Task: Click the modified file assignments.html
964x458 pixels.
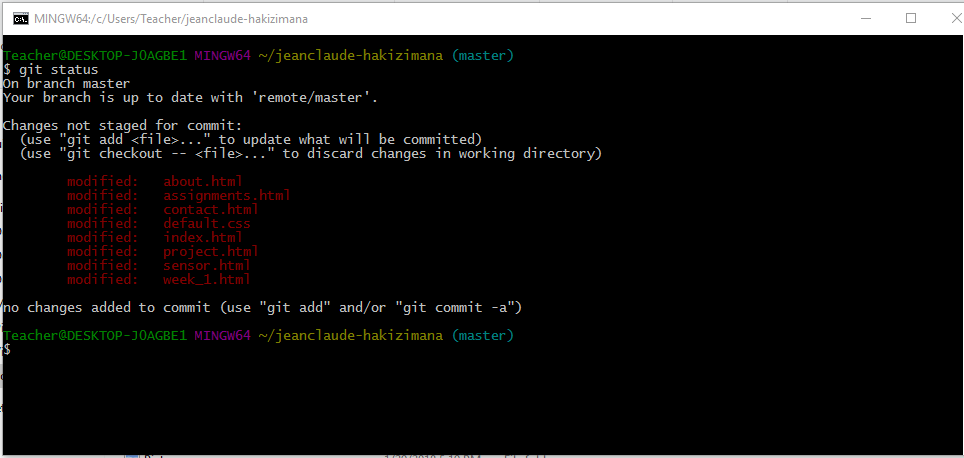Action: click(x=227, y=196)
